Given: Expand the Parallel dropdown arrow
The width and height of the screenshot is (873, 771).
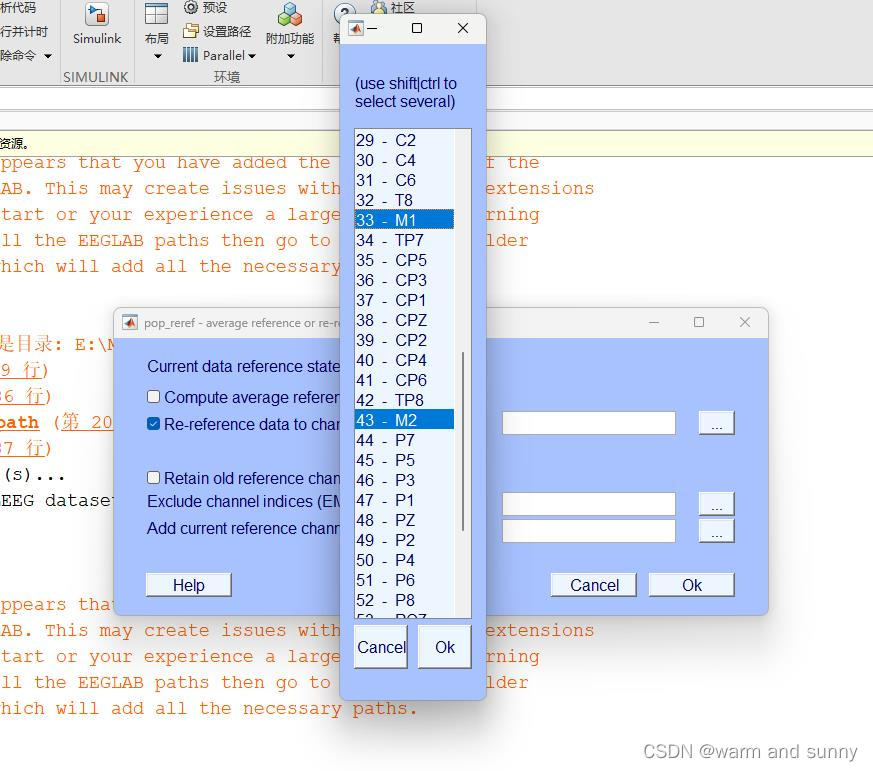Looking at the screenshot, I should (x=252, y=56).
